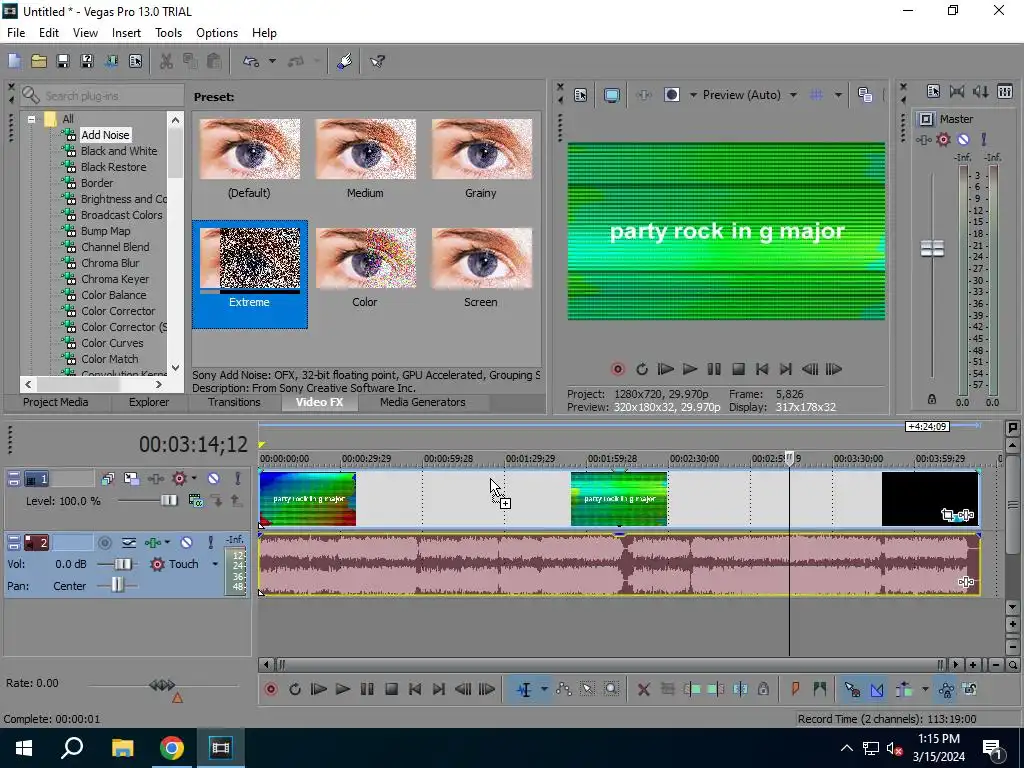Open the split-screen view dropdown arrow

[693, 95]
